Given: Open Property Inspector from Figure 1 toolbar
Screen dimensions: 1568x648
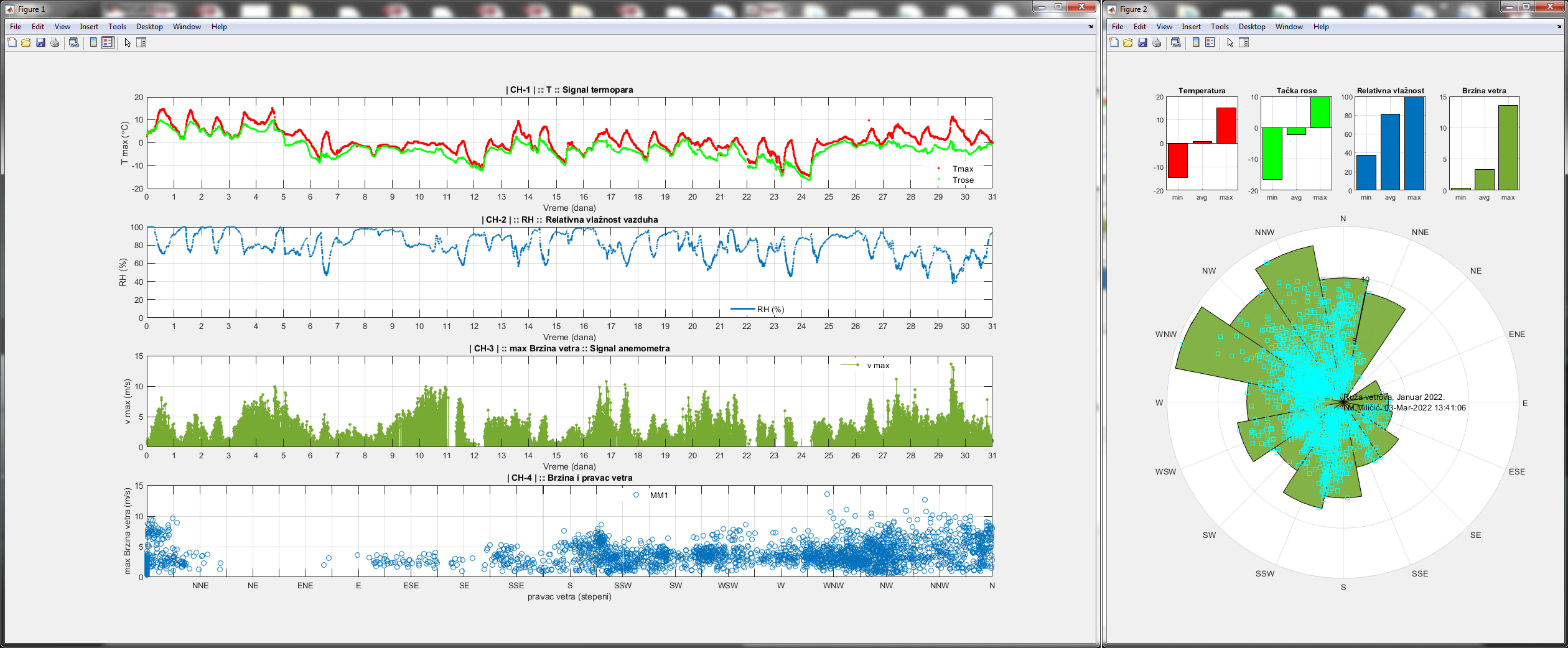Looking at the screenshot, I should (x=141, y=43).
